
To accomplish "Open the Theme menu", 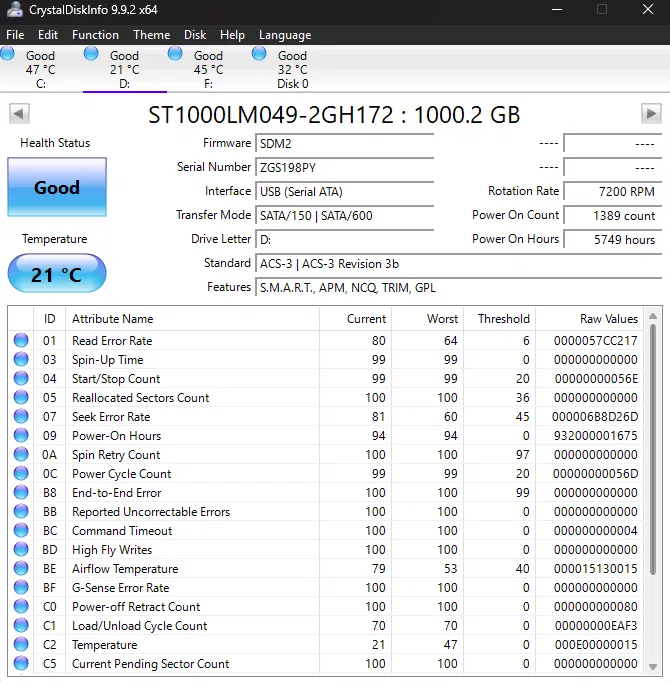I will [152, 35].
